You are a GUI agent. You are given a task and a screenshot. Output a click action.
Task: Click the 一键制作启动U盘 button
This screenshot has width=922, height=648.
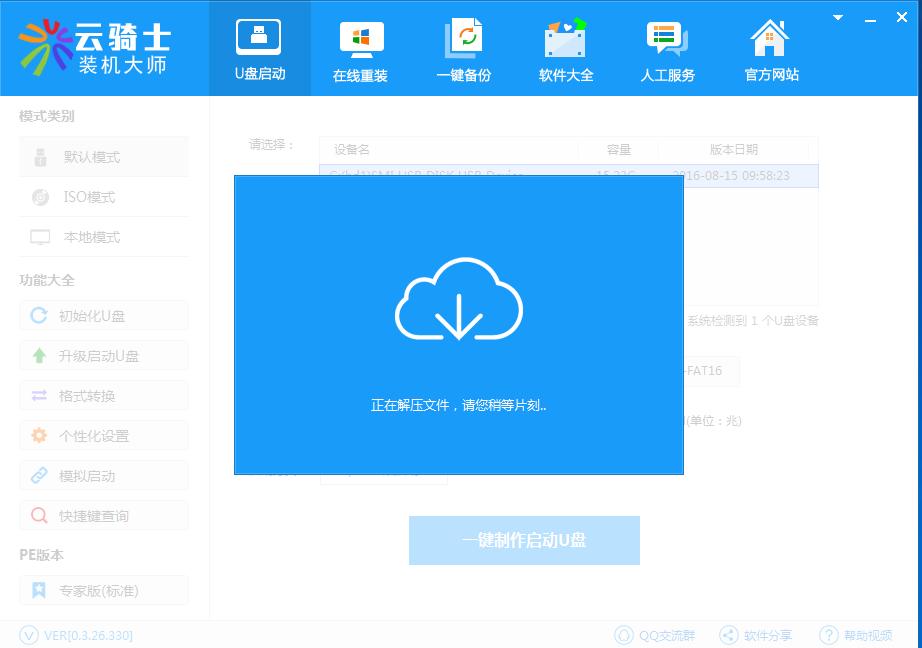point(523,540)
